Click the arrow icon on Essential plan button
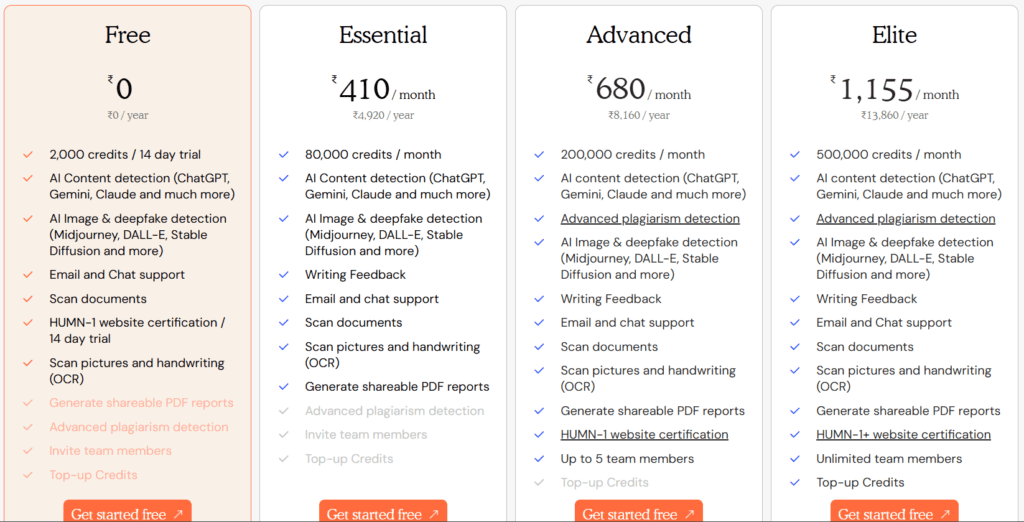The width and height of the screenshot is (1024, 522). pyautogui.click(x=434, y=514)
